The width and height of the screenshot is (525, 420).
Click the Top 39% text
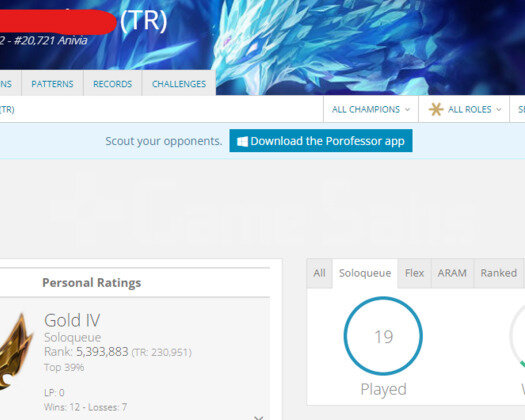[64, 367]
